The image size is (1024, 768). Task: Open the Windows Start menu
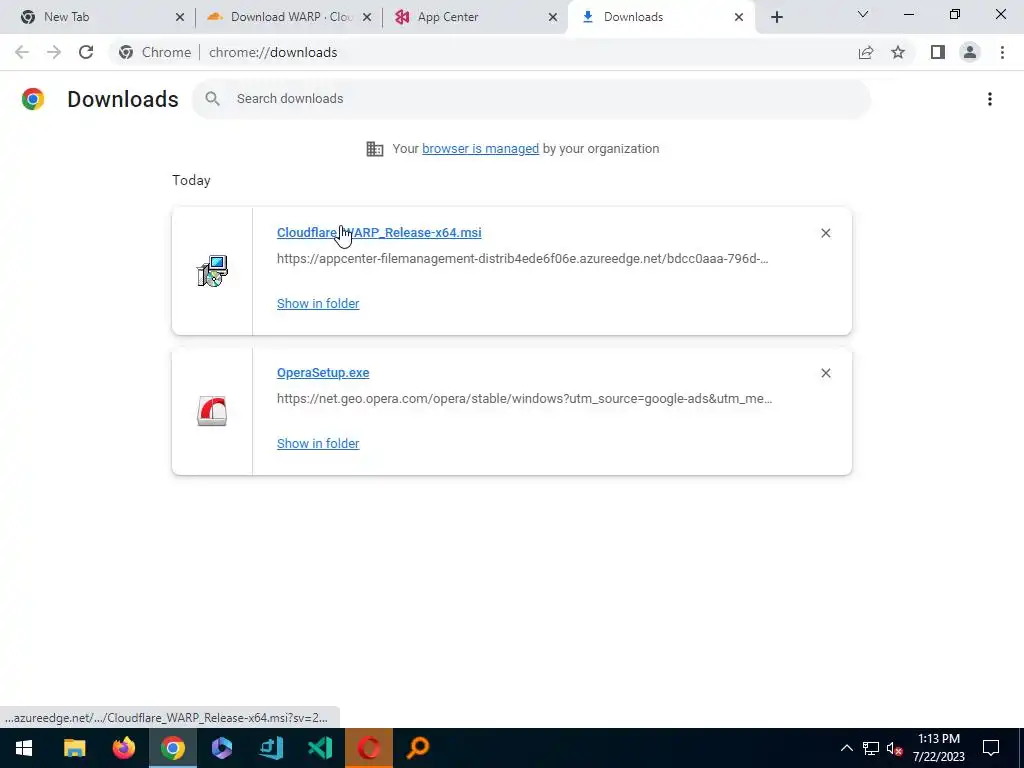(x=24, y=748)
